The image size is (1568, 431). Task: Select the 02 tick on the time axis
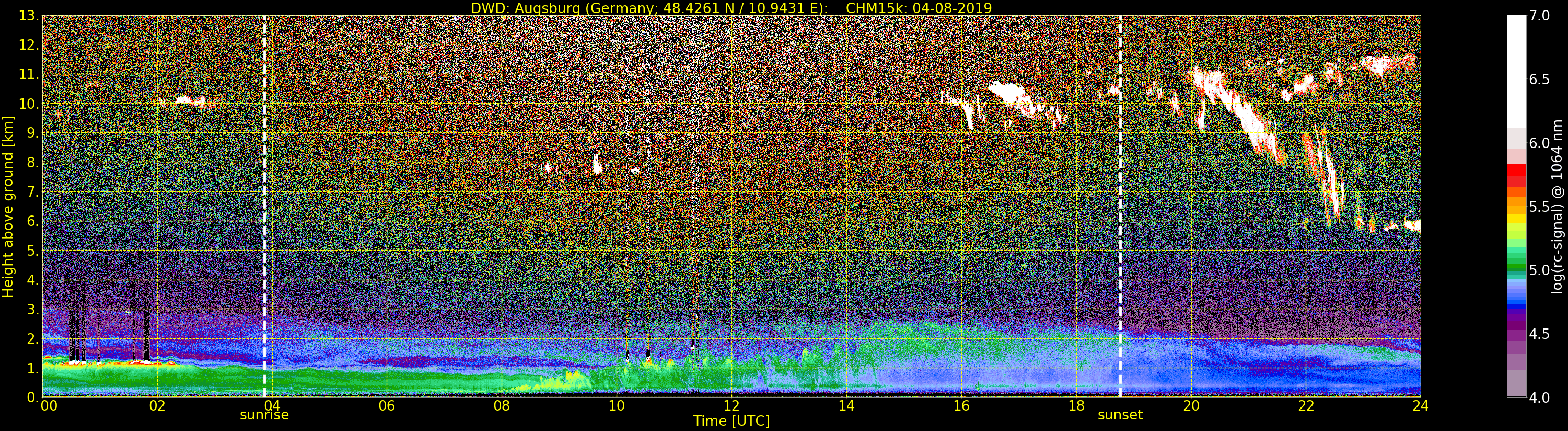point(157,406)
